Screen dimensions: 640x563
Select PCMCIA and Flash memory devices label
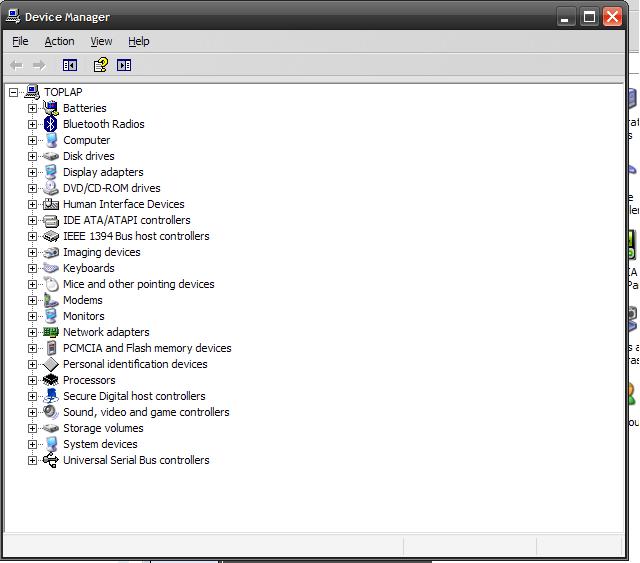pyautogui.click(x=147, y=348)
